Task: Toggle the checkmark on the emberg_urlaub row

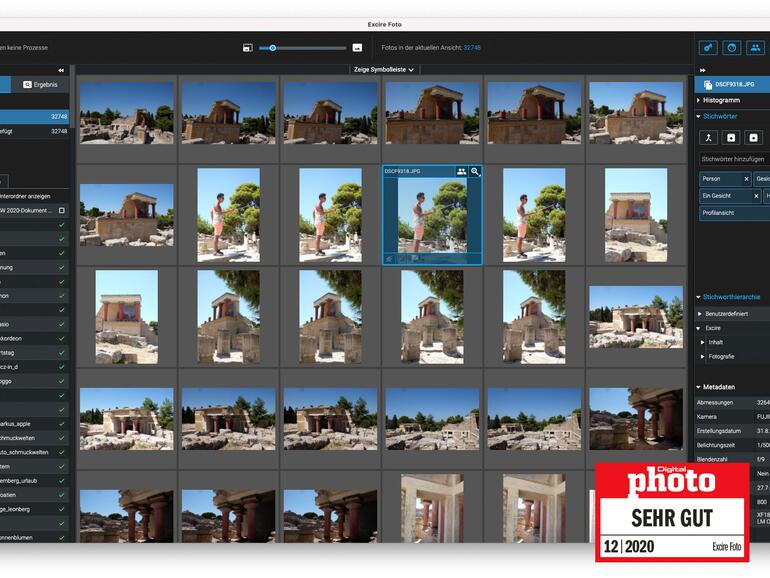Action: tap(61, 480)
